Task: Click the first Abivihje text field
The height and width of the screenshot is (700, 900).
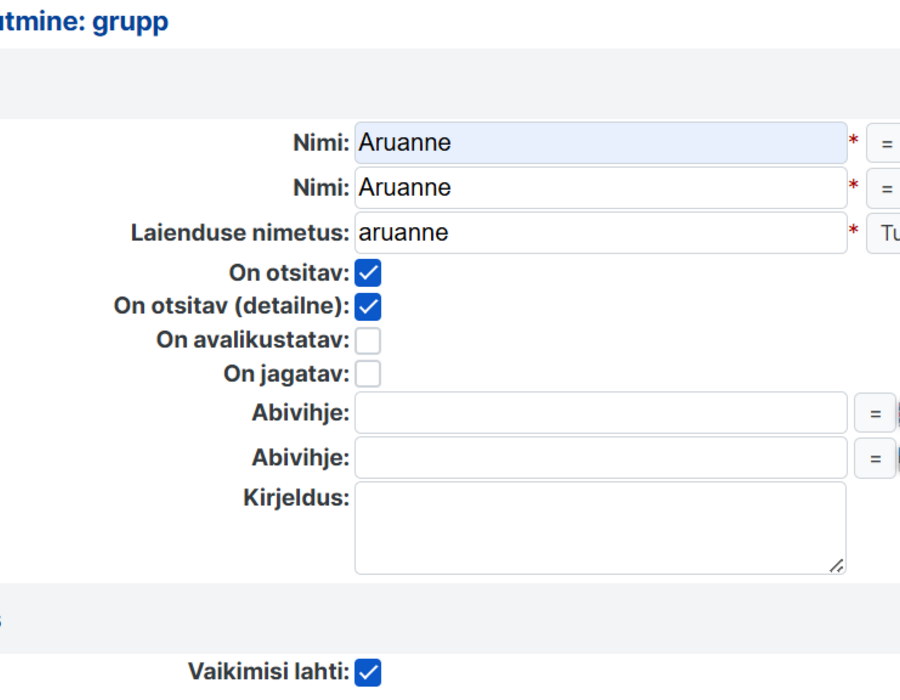Action: click(x=601, y=413)
